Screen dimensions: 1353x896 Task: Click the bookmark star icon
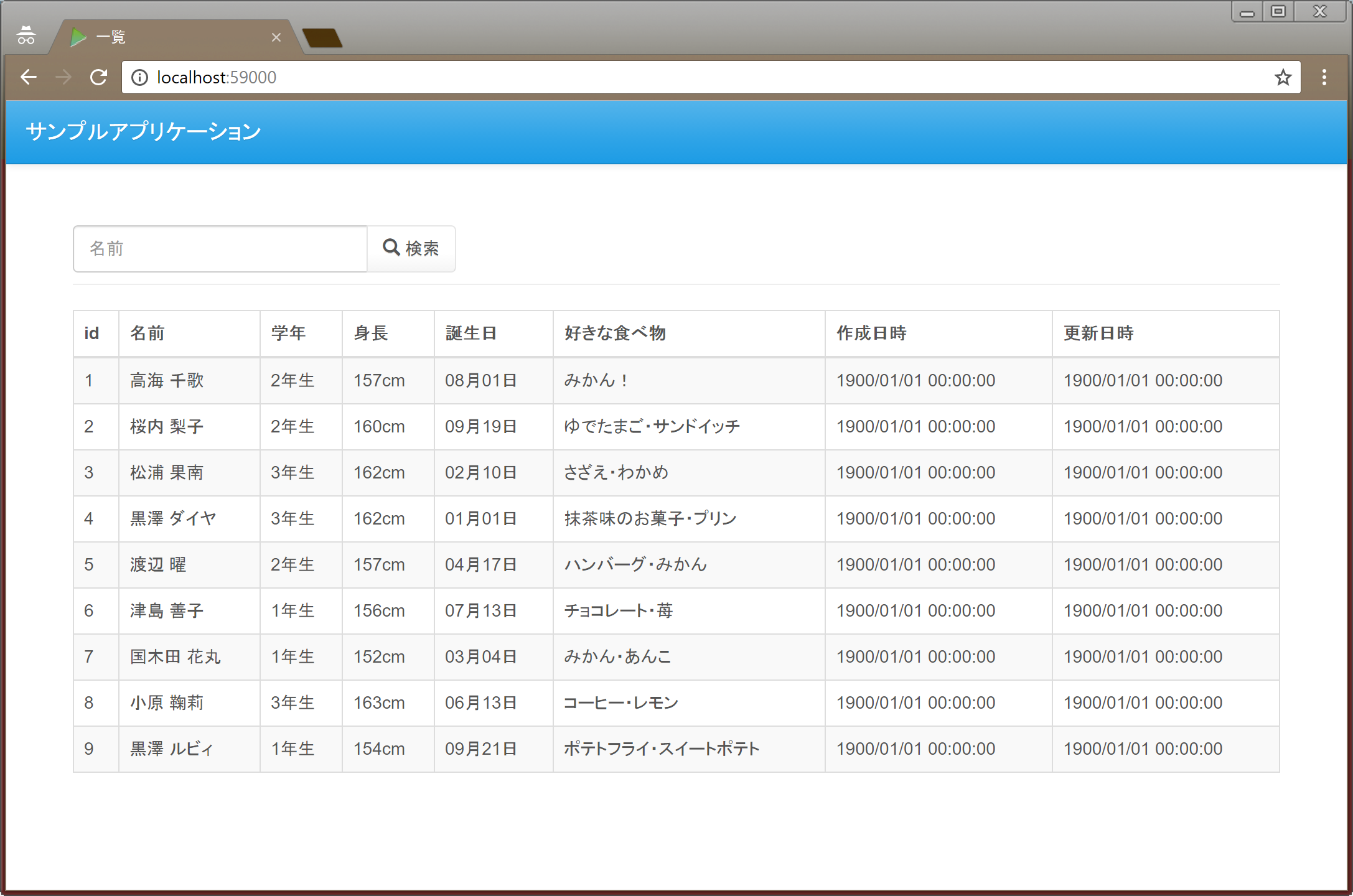pos(1282,77)
